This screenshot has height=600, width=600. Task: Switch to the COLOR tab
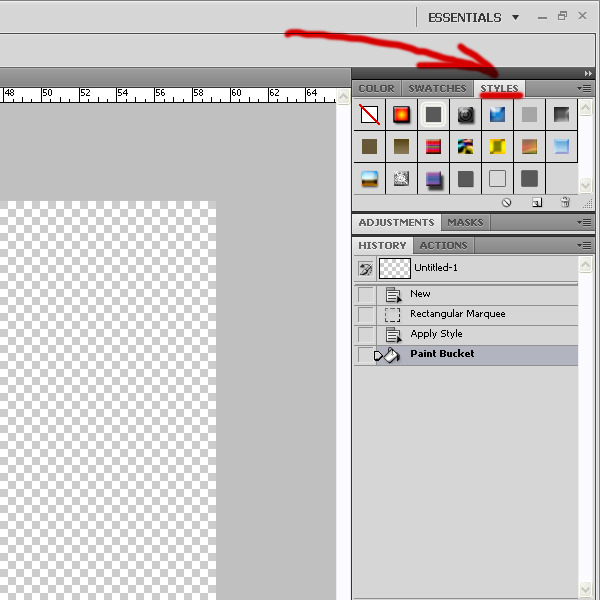pyautogui.click(x=377, y=89)
